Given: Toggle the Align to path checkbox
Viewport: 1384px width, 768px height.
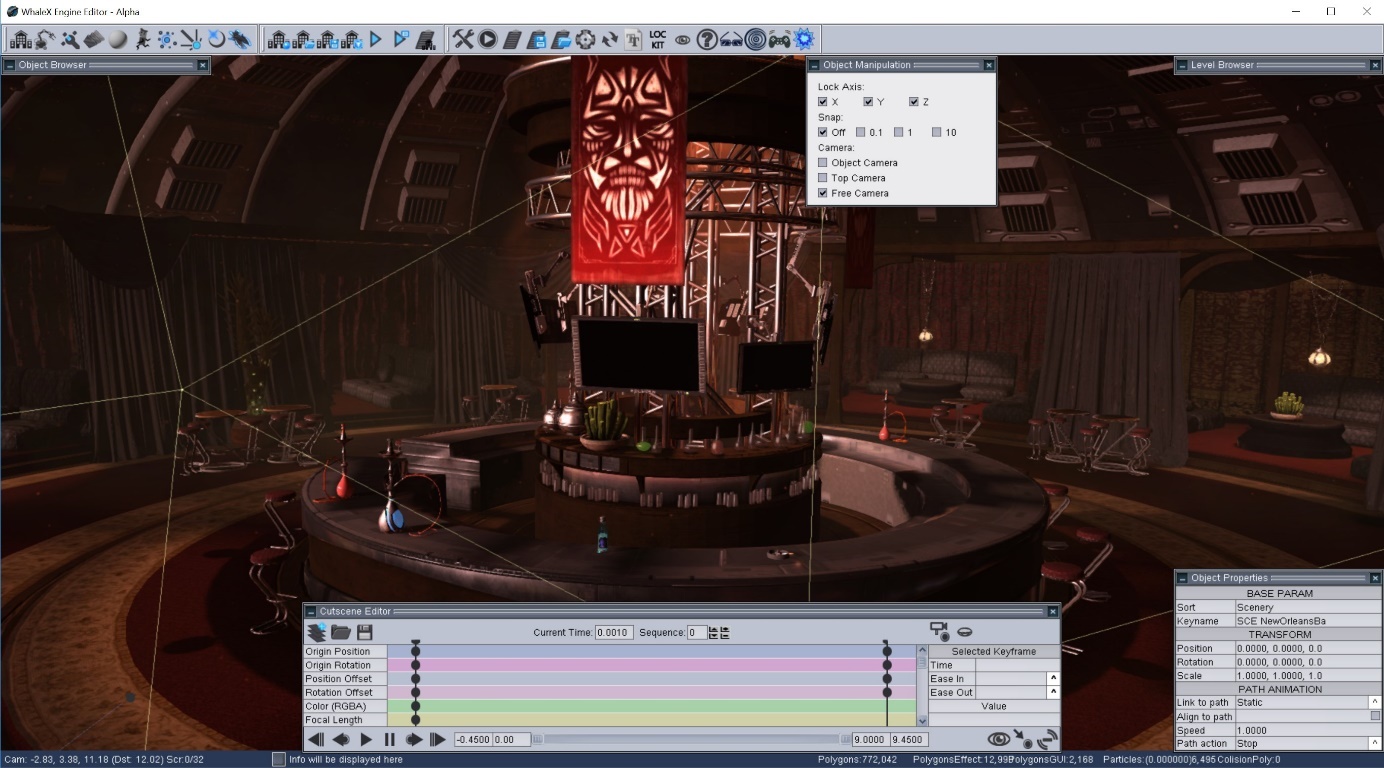Looking at the screenshot, I should coord(1375,716).
